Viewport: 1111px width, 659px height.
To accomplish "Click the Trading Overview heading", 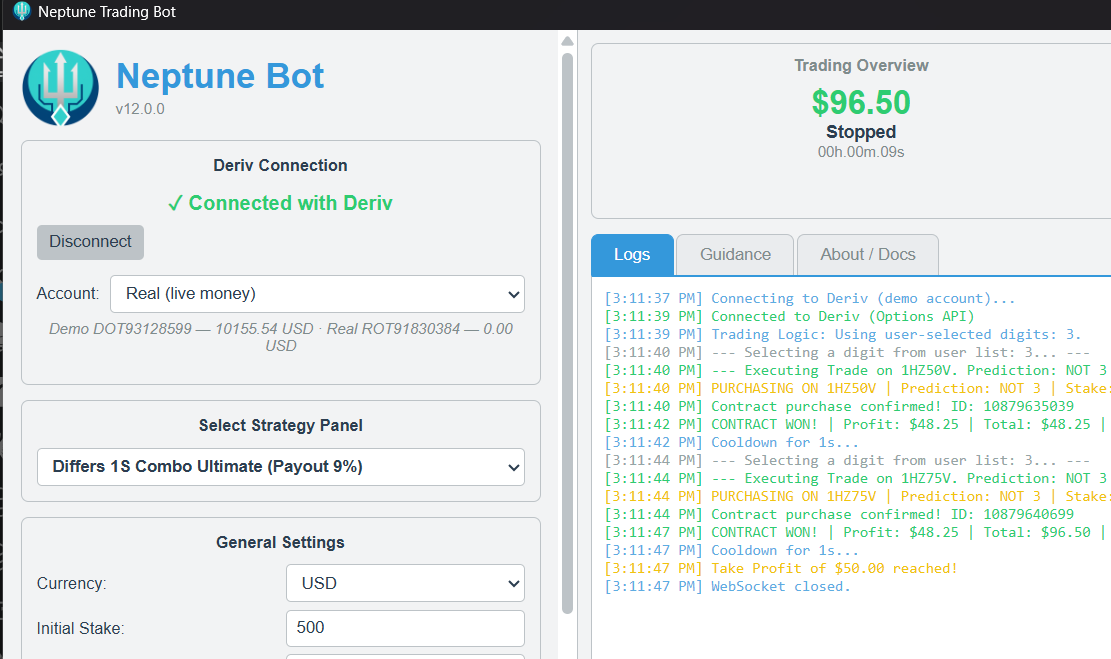I will point(861,66).
